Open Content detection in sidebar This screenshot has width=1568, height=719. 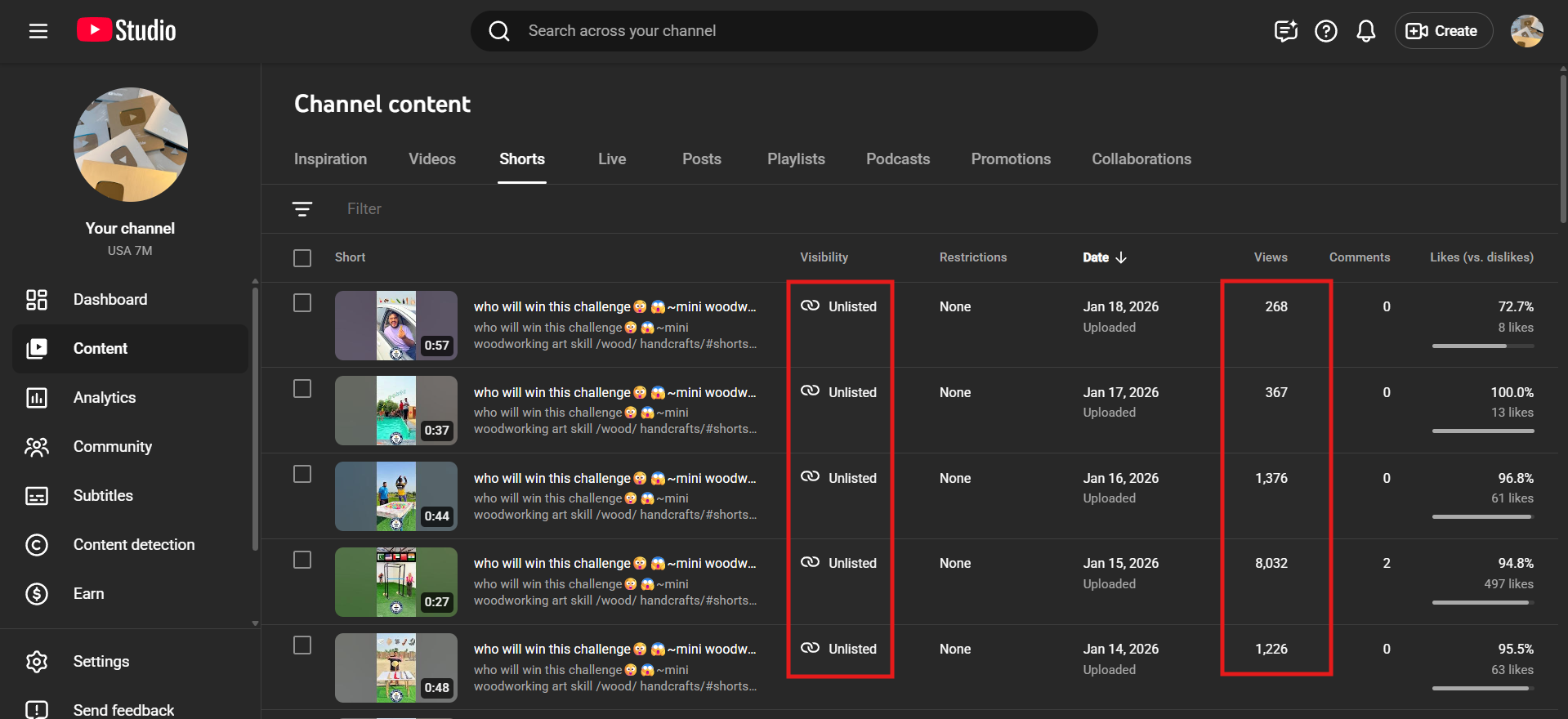pyautogui.click(x=134, y=545)
